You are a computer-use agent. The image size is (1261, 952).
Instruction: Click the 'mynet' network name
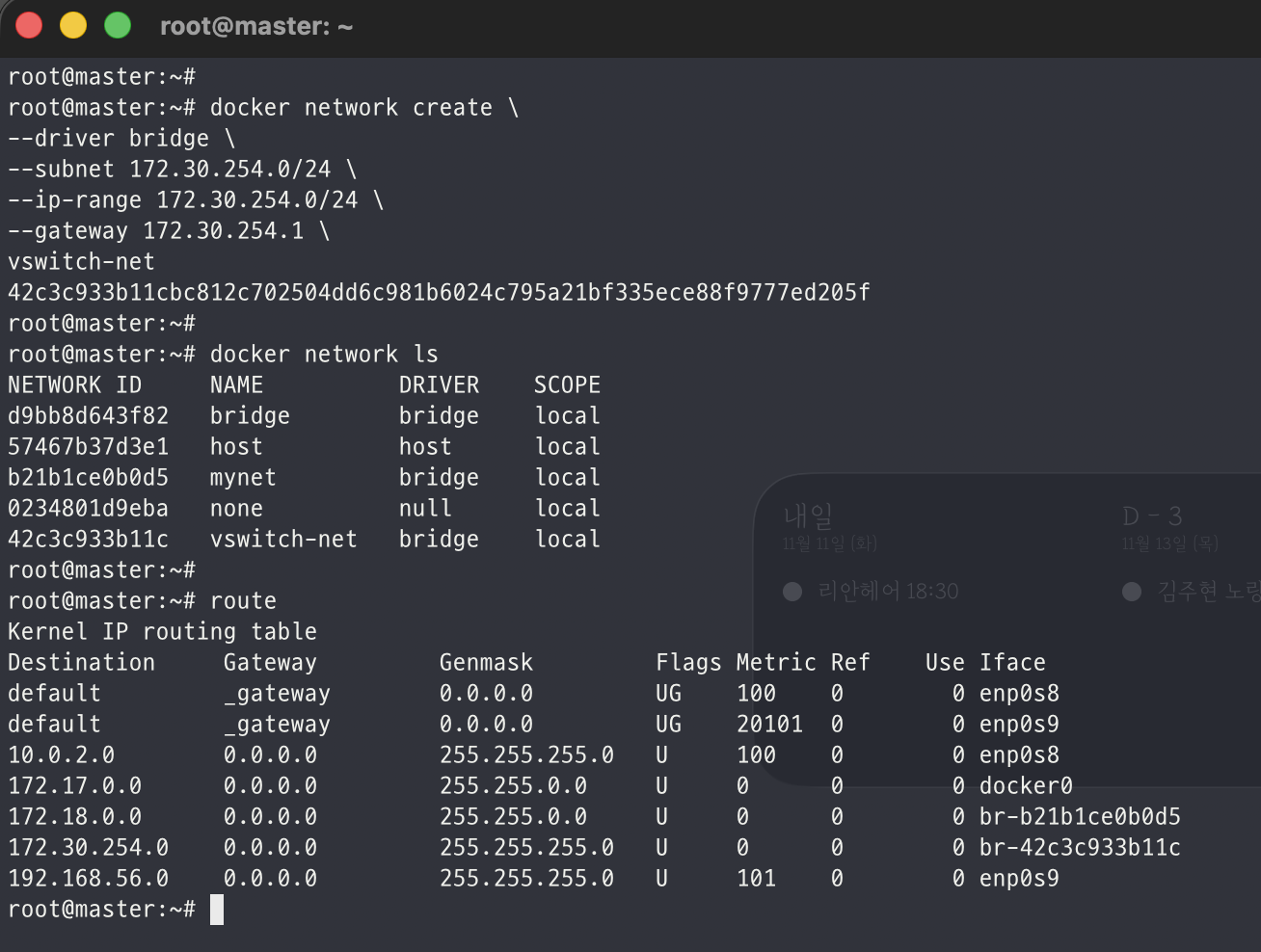(x=243, y=478)
